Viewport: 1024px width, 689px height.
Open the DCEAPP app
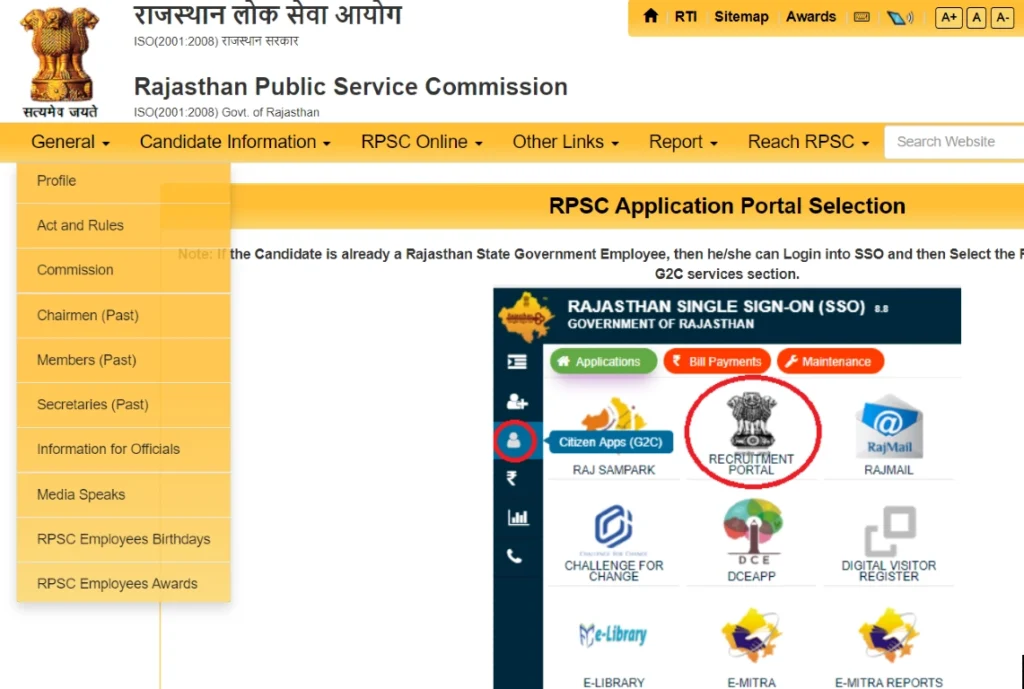752,541
